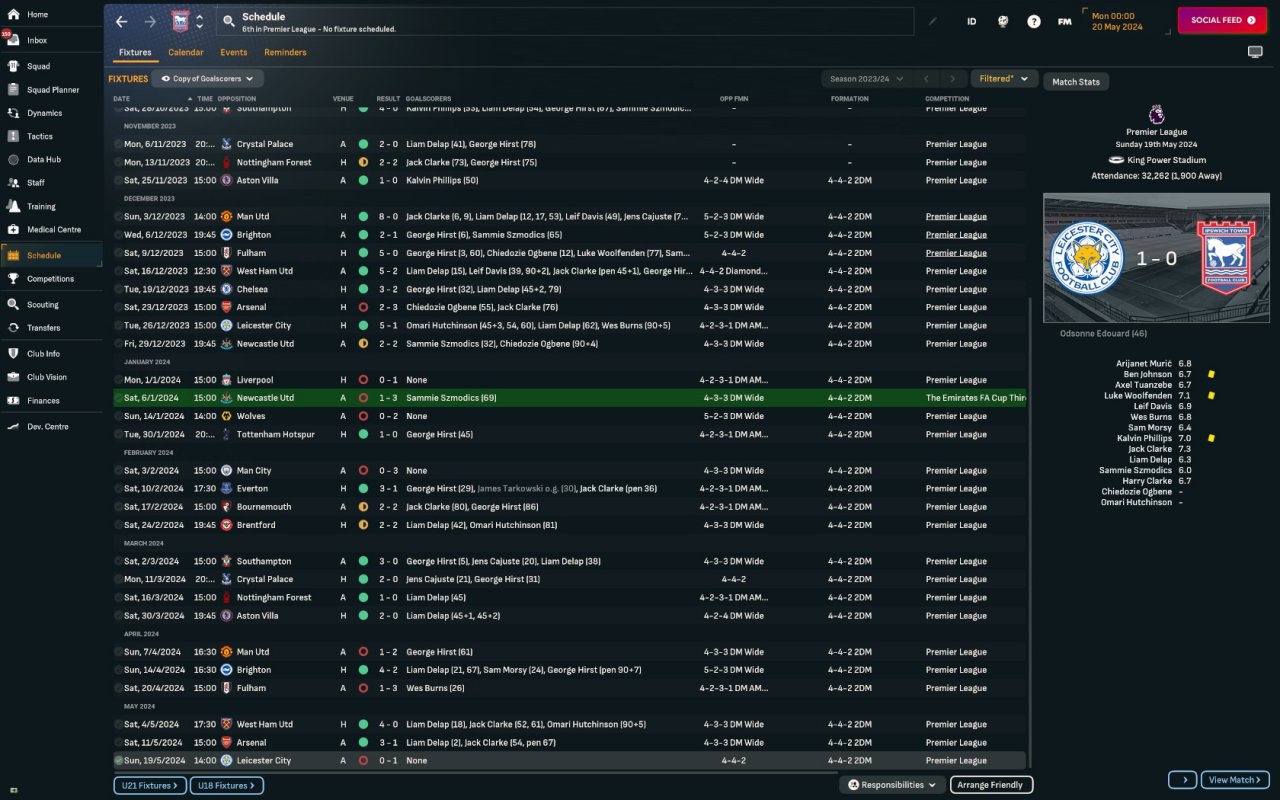1280x800 pixels.
Task: Select the Southampton fixture on 2/3/2024
Action: (569, 561)
